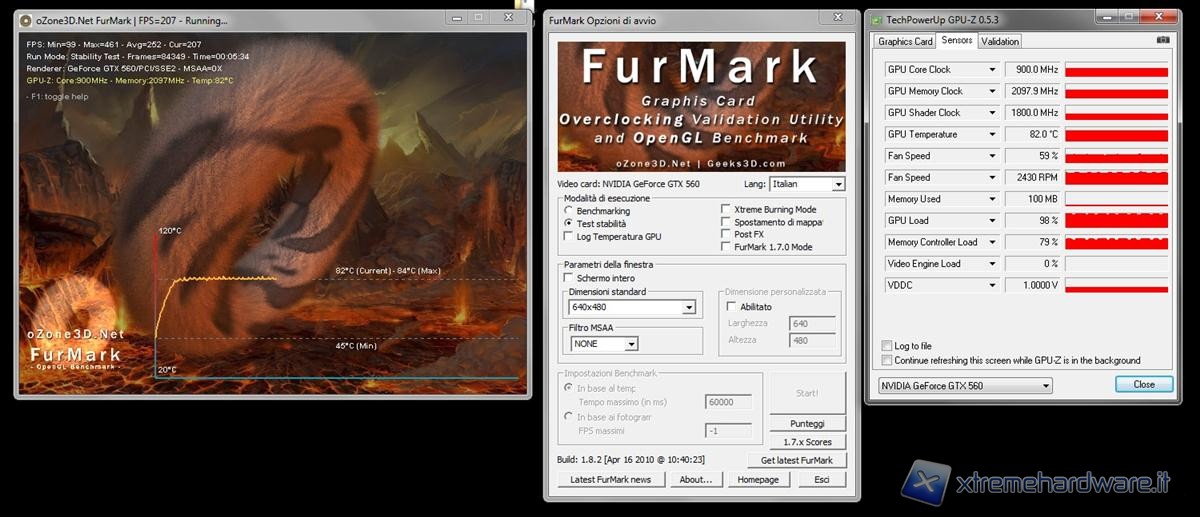Screen dimensions: 1200x517
Task: Open the Validation tab
Action: click(1000, 41)
